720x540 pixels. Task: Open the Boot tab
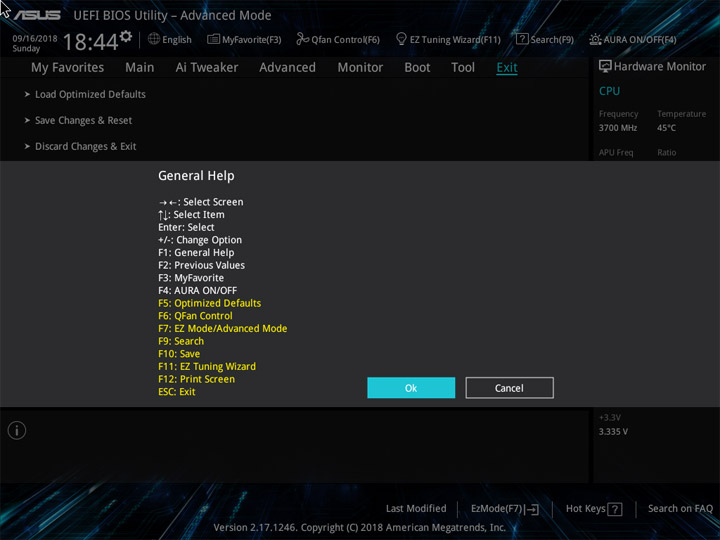point(417,68)
